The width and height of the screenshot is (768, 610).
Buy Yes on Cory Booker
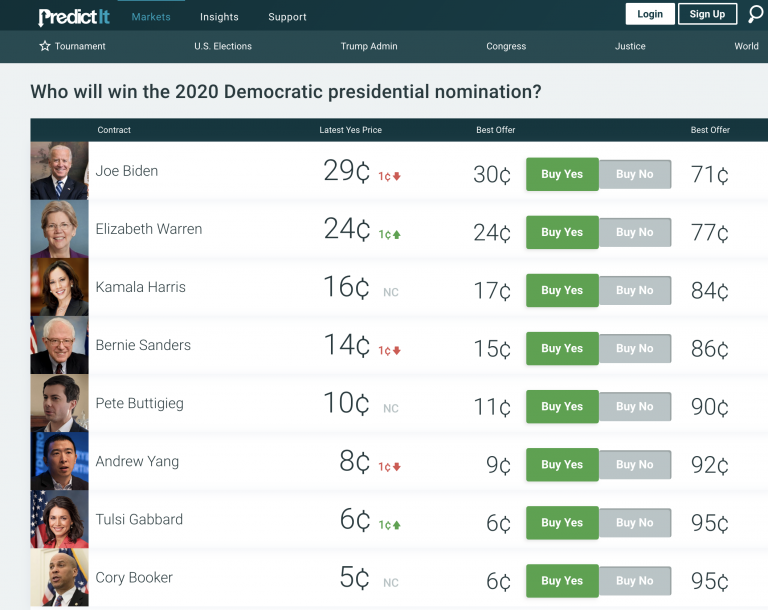coord(562,581)
